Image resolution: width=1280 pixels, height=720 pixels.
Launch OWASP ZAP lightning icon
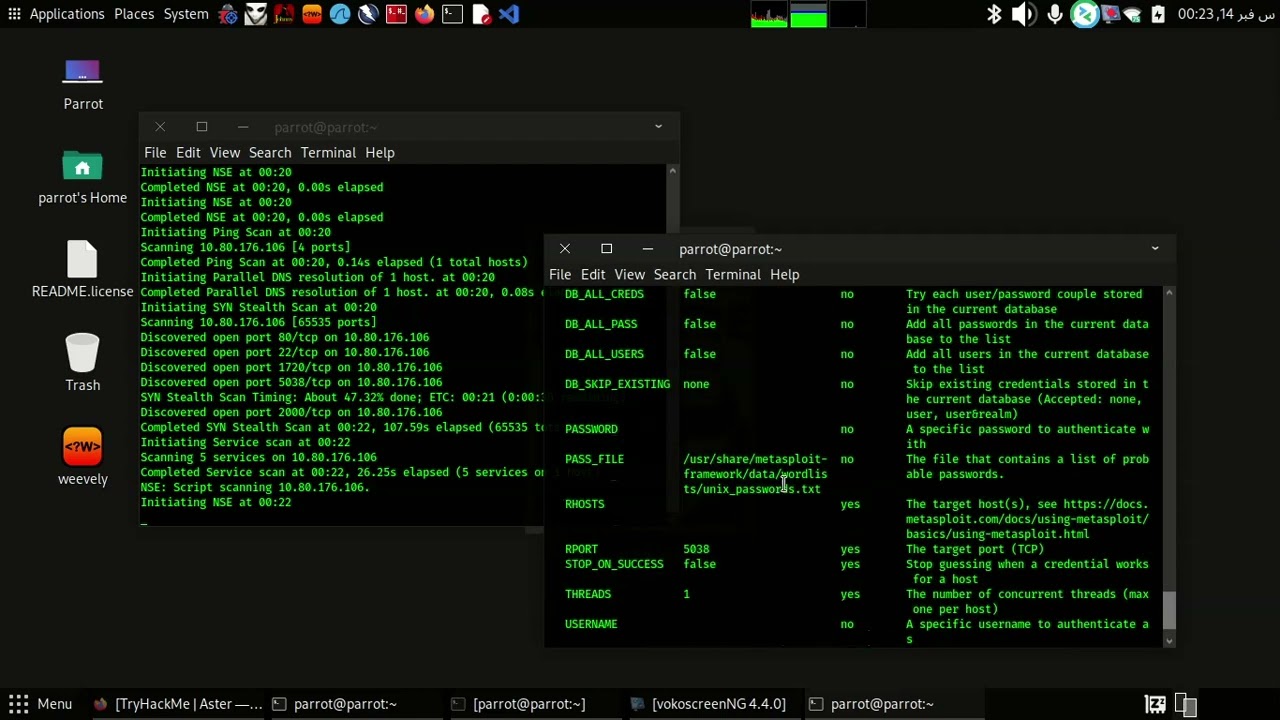tap(368, 14)
